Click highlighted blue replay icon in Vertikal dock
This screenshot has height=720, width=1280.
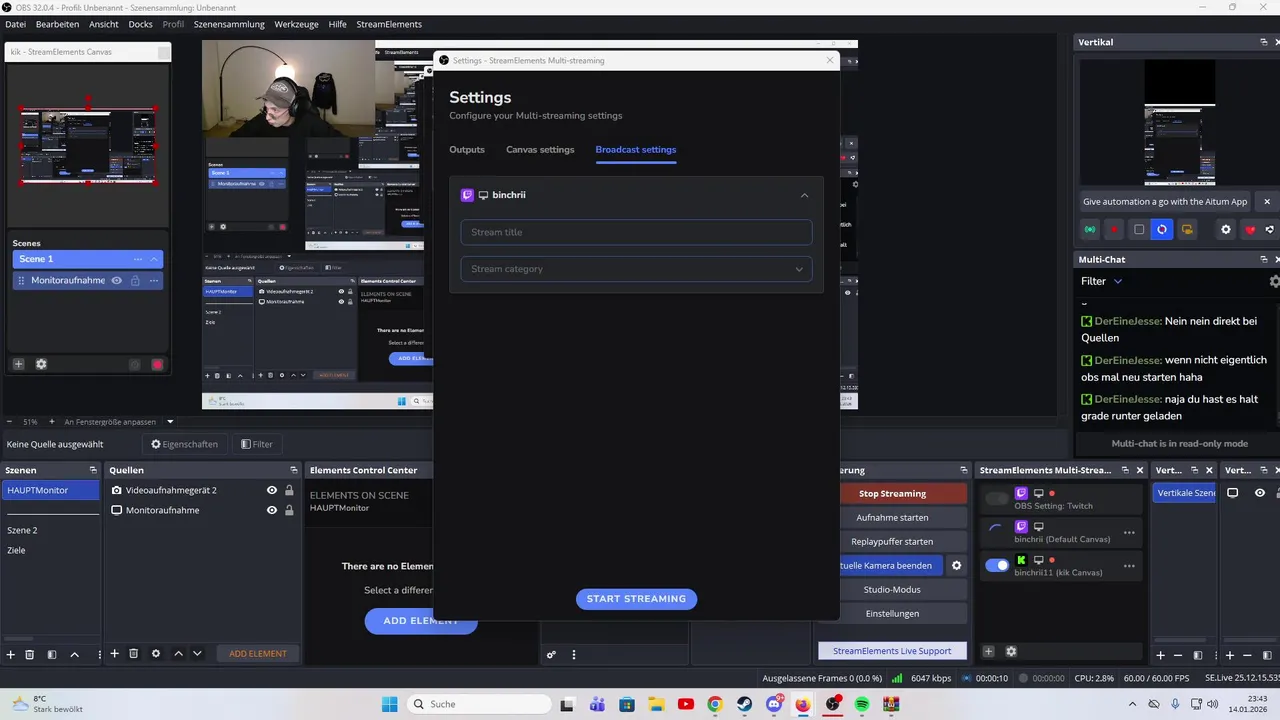1162,229
